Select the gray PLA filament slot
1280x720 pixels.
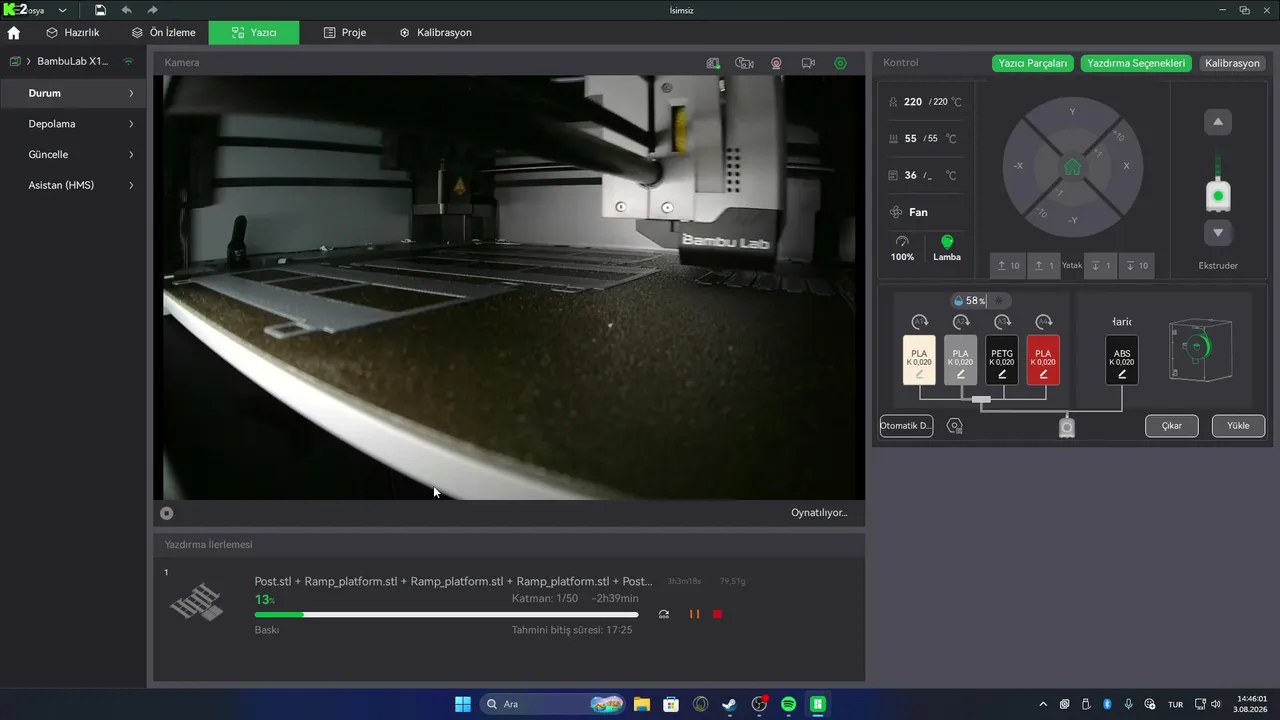coord(961,360)
